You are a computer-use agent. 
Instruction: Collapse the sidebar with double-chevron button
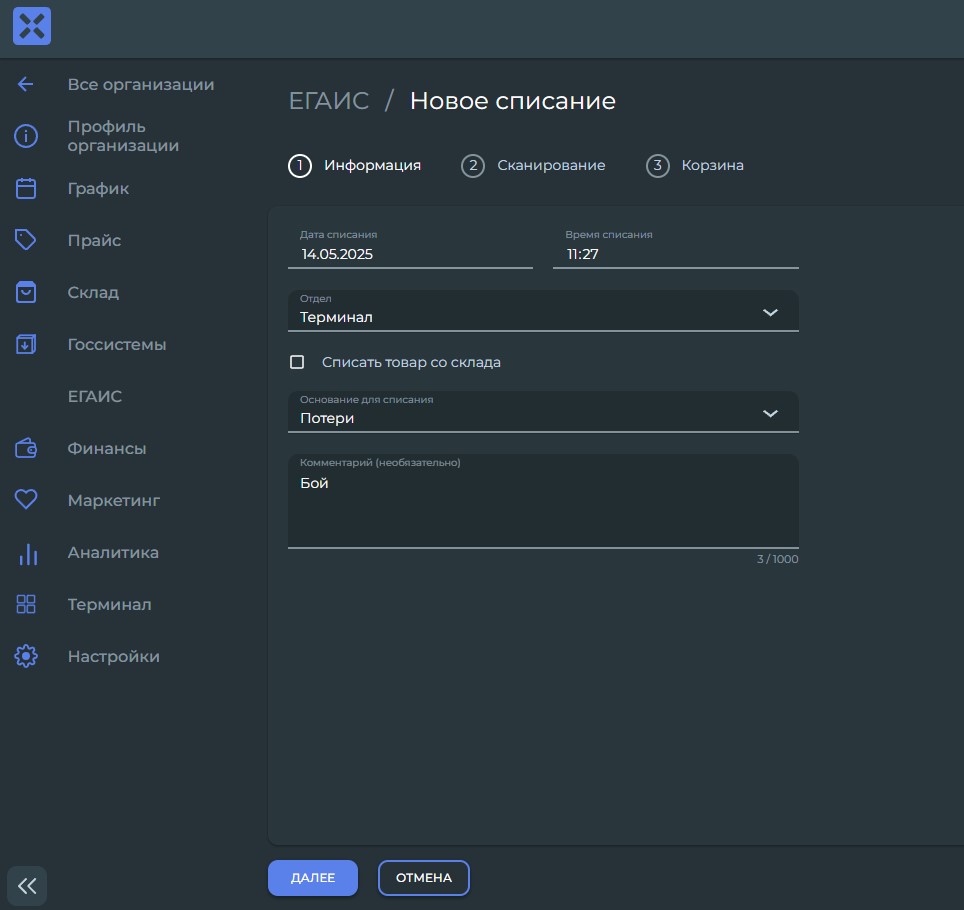(27, 886)
